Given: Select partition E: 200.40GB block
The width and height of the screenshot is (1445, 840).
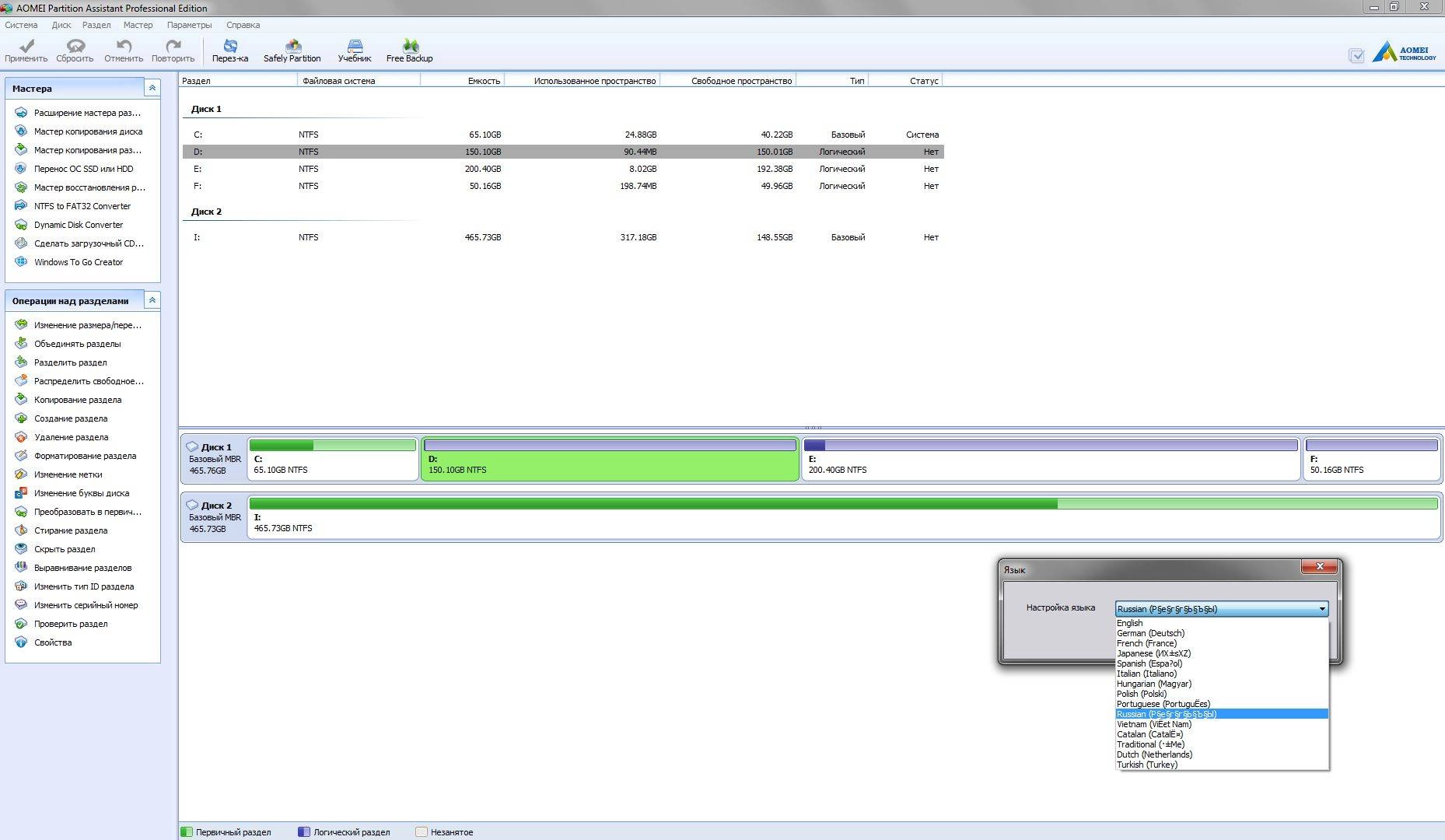Looking at the screenshot, I should point(1051,459).
